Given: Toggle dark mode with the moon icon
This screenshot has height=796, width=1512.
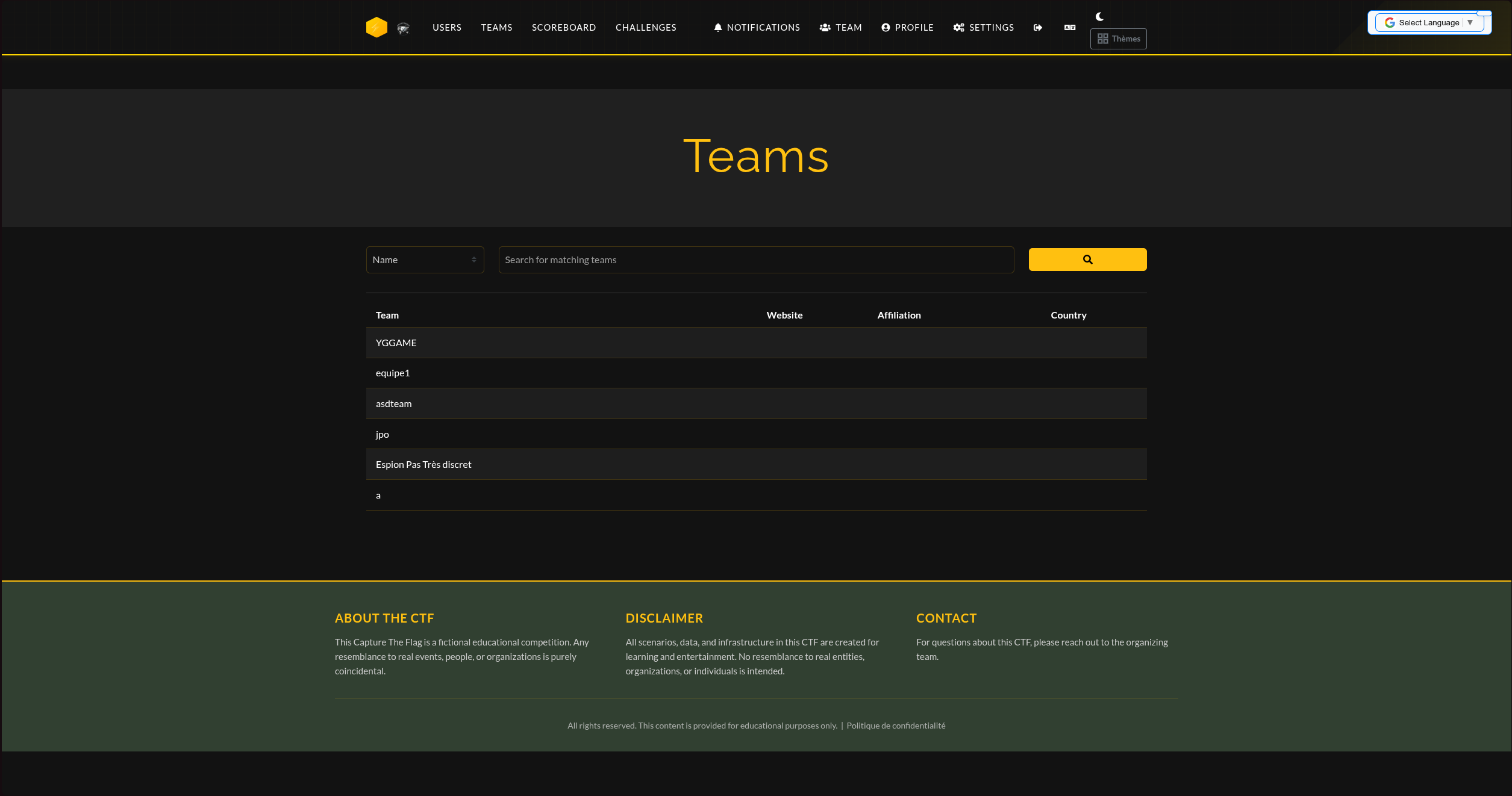Looking at the screenshot, I should coord(1099,16).
